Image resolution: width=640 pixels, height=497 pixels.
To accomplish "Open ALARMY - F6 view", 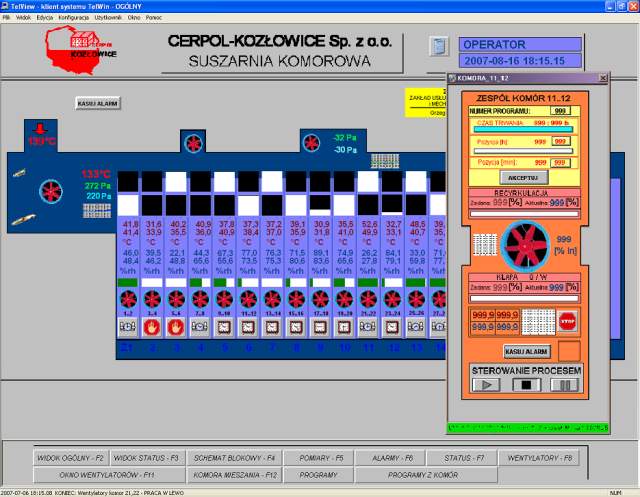I will click(392, 458).
